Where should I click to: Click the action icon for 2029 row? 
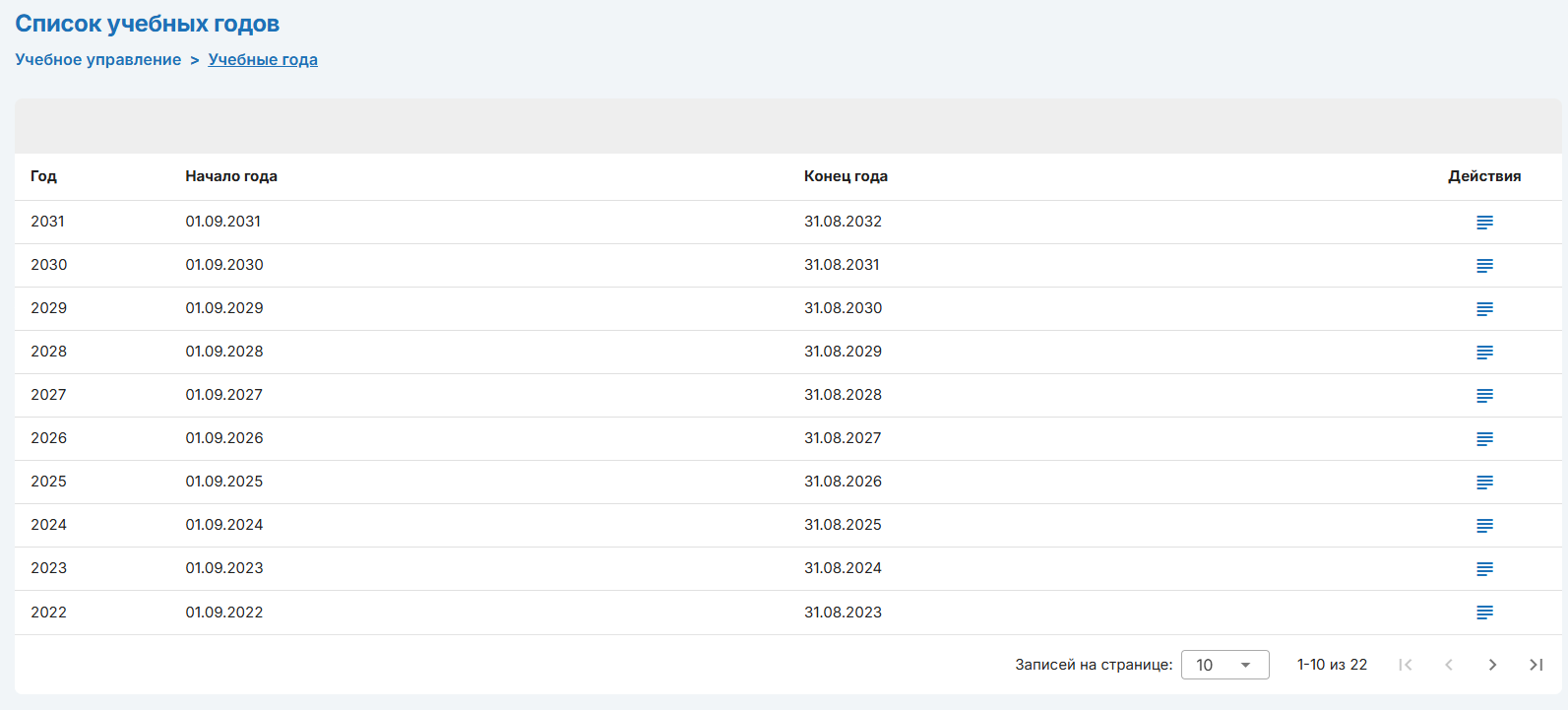point(1484,309)
